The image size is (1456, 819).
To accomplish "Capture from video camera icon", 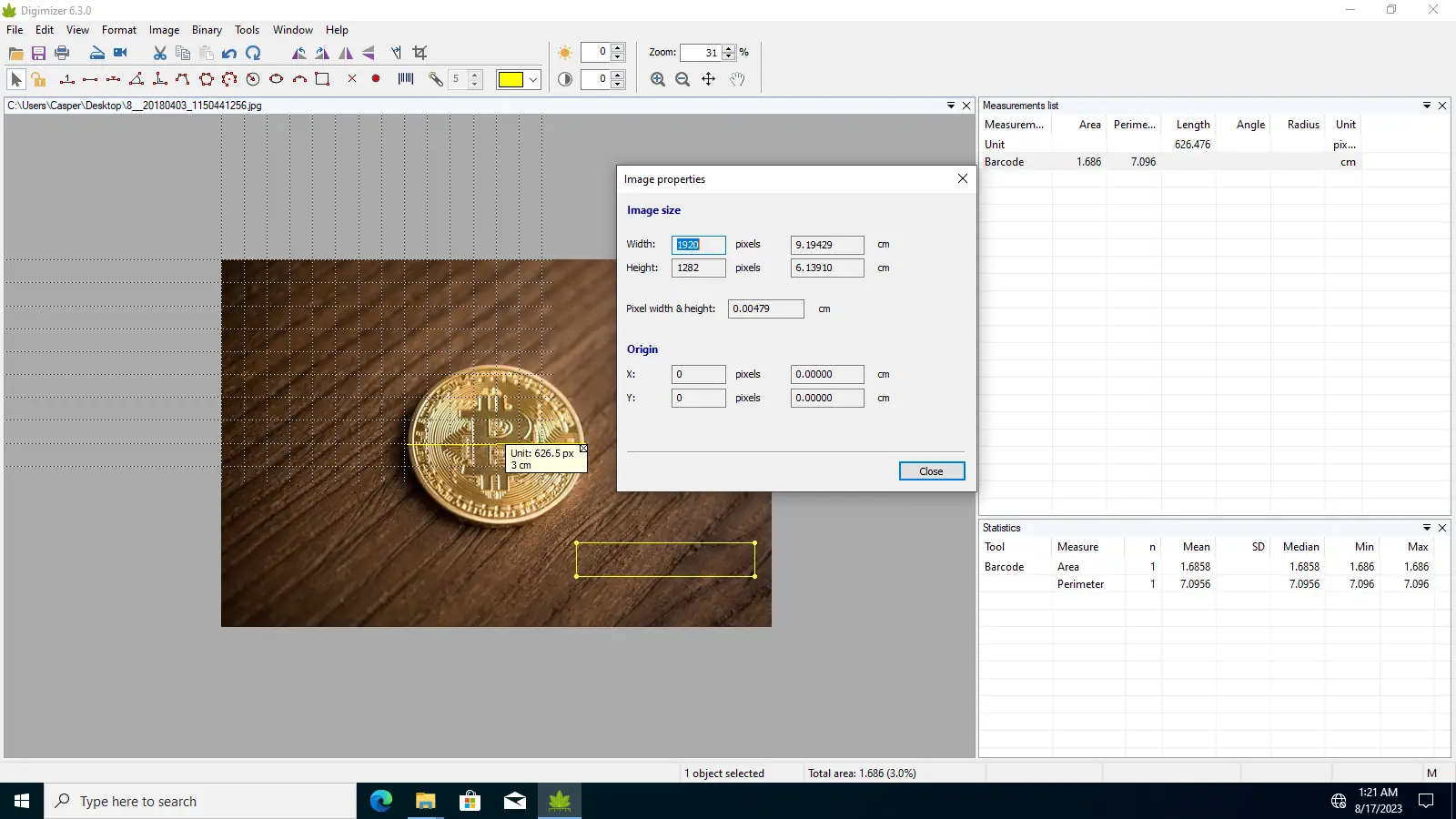I will point(120,54).
